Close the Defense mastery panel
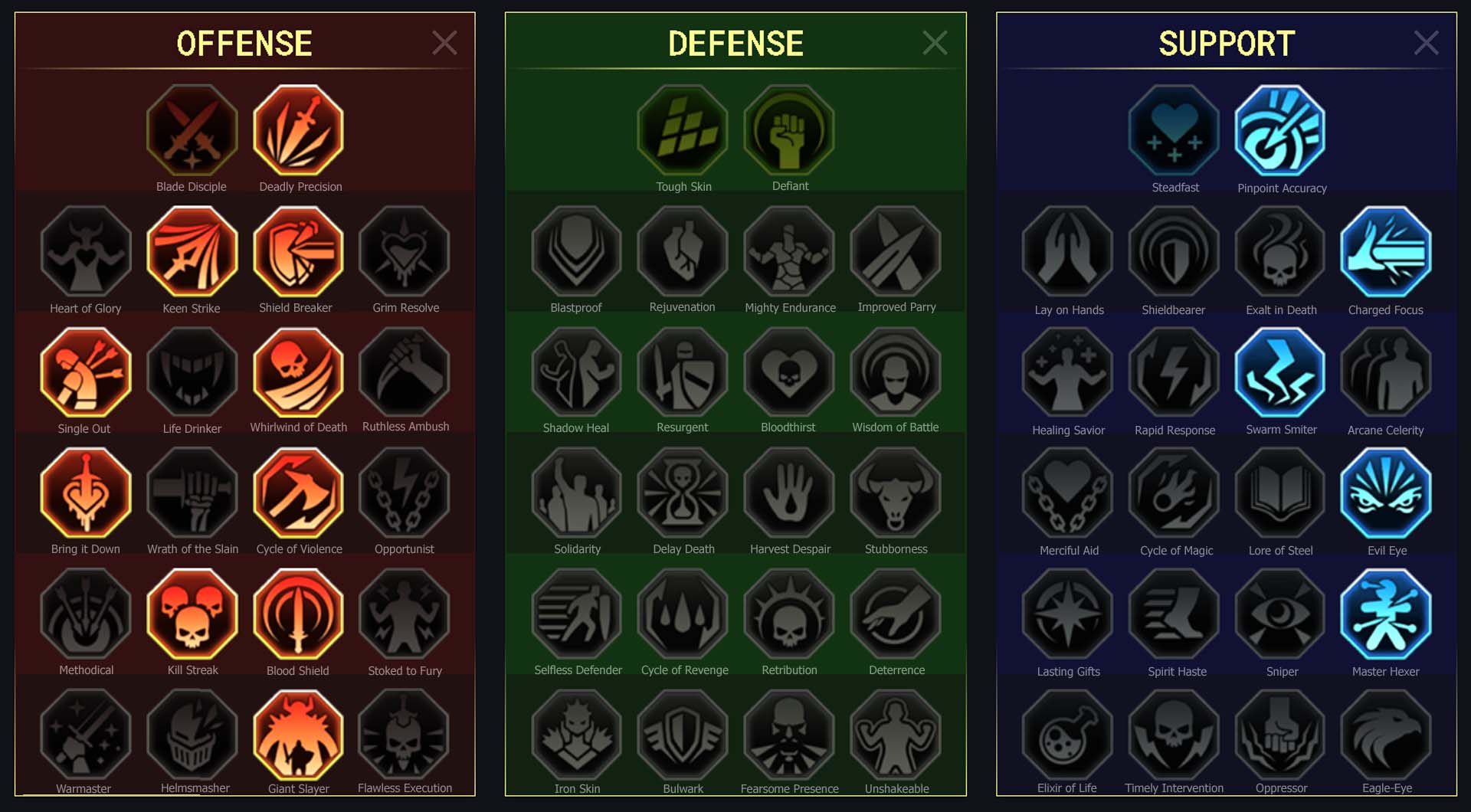Image resolution: width=1471 pixels, height=812 pixels. click(935, 43)
